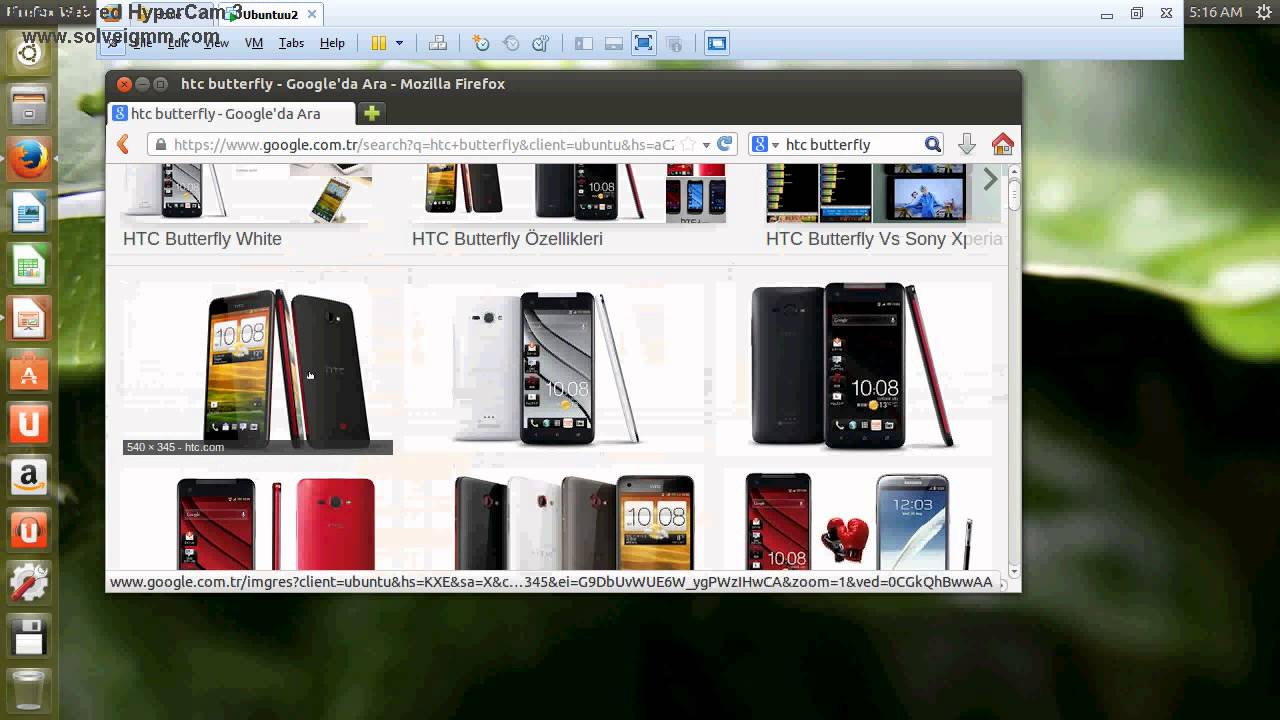The width and height of the screenshot is (1280, 720).
Task: Open VMware Edit menu
Action: (178, 43)
